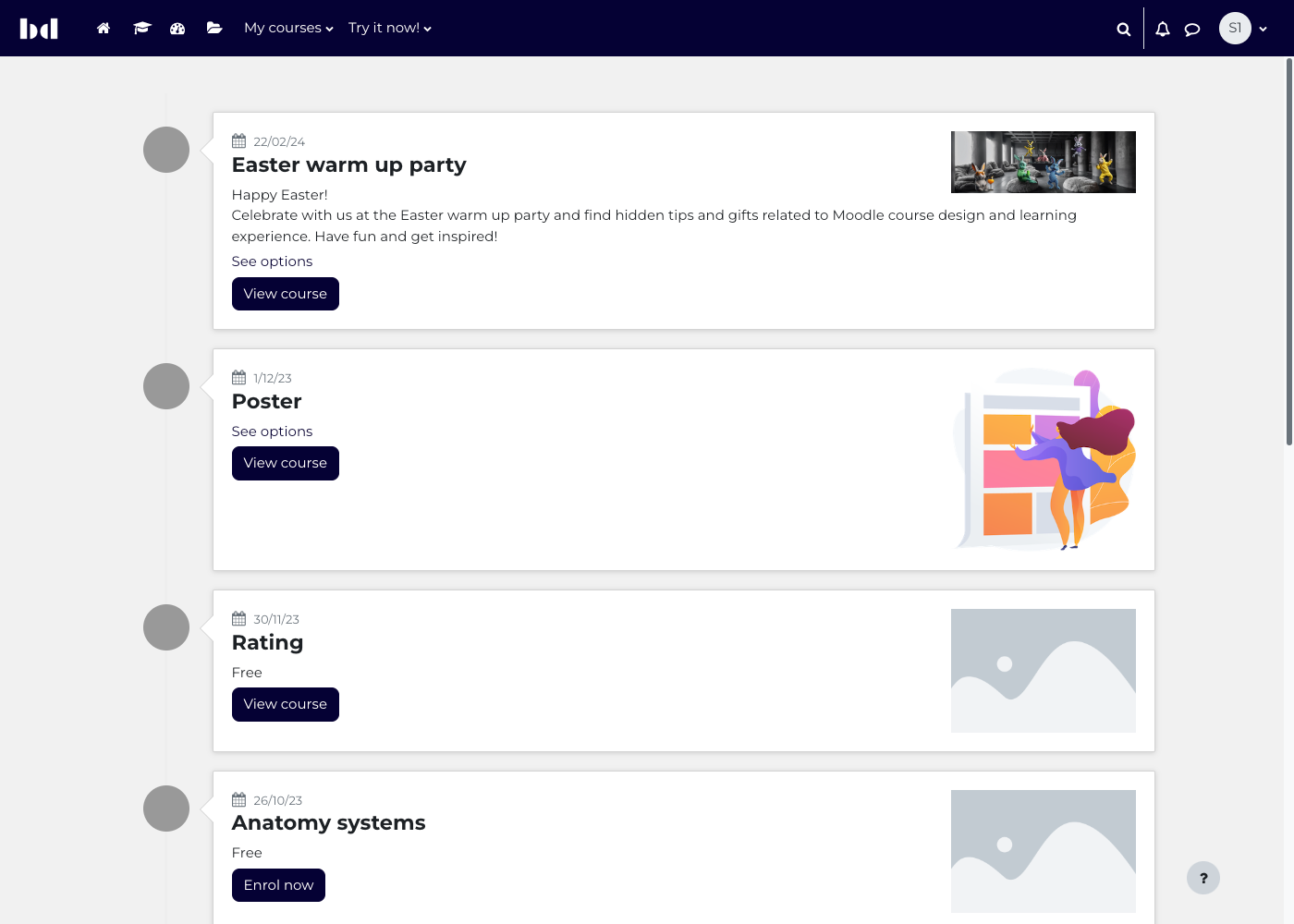The width and height of the screenshot is (1294, 924).
Task: Click the 22/02/24 date text
Action: pyautogui.click(x=279, y=142)
